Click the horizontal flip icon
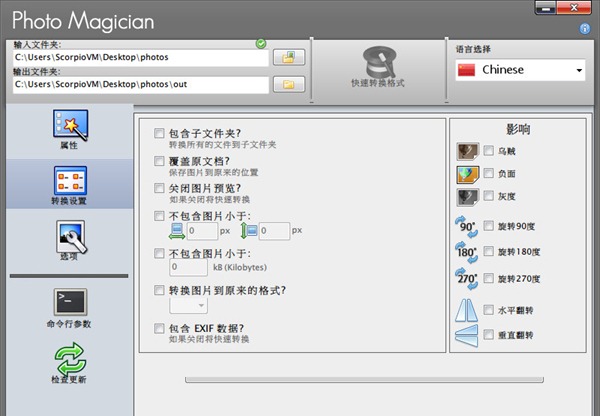600x416 pixels. pos(466,310)
